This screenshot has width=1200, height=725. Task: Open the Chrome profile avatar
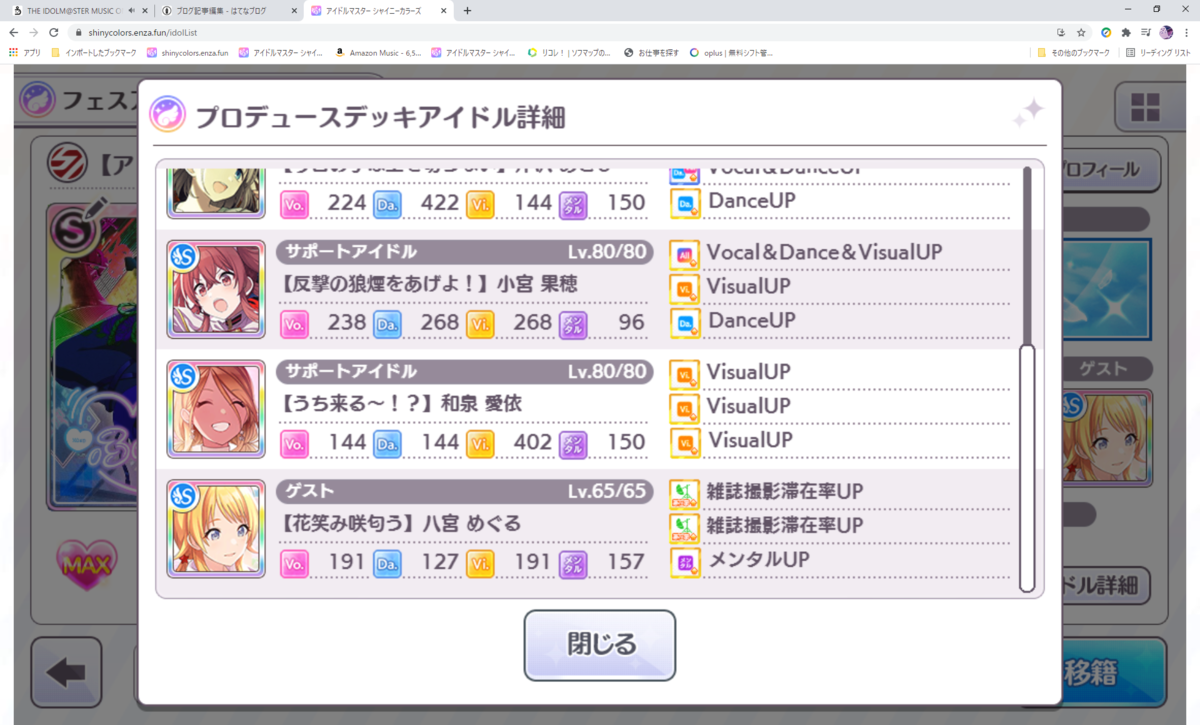[x=1166, y=32]
